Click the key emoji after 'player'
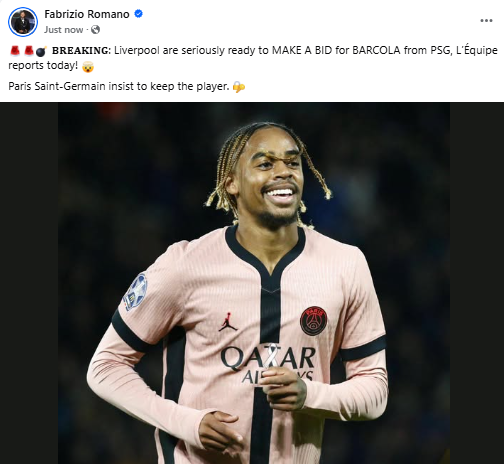This screenshot has width=504, height=464. [239, 87]
